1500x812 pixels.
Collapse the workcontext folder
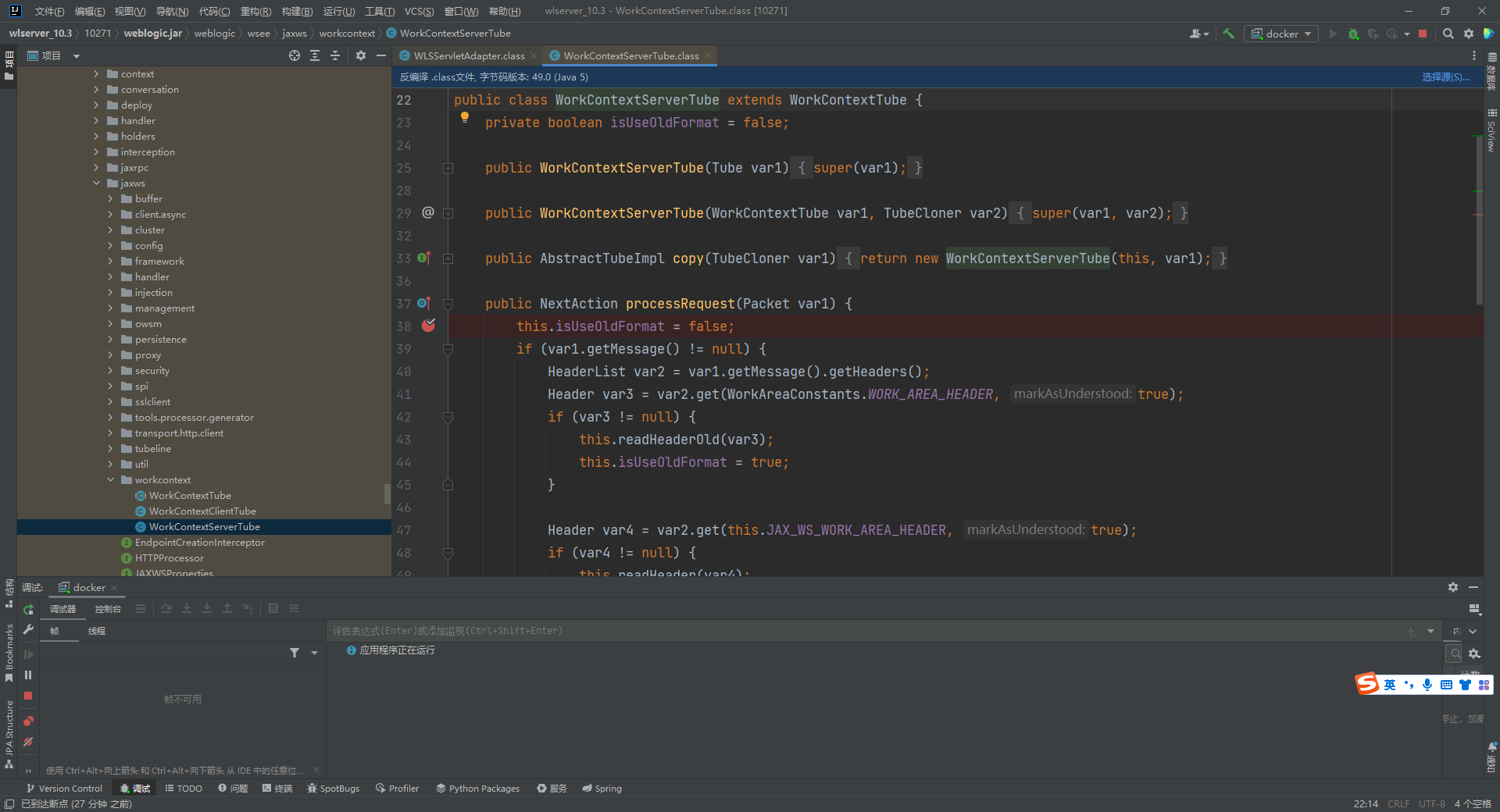coord(110,480)
